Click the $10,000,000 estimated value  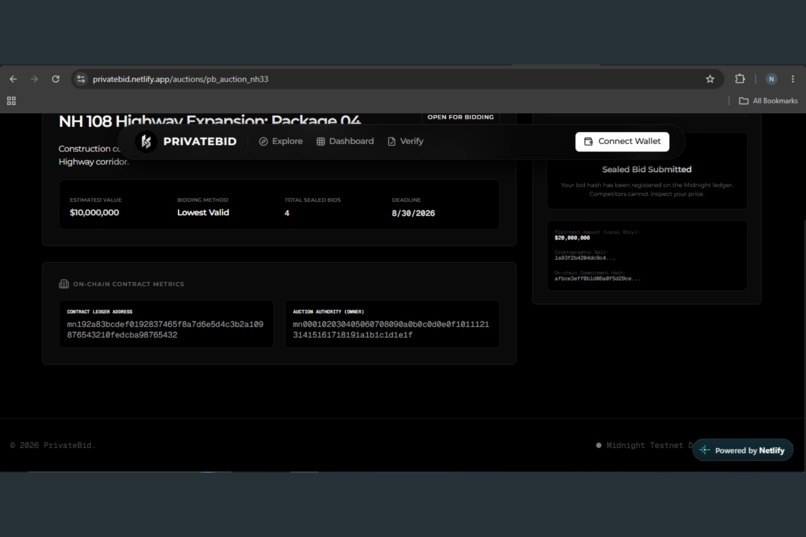(94, 213)
